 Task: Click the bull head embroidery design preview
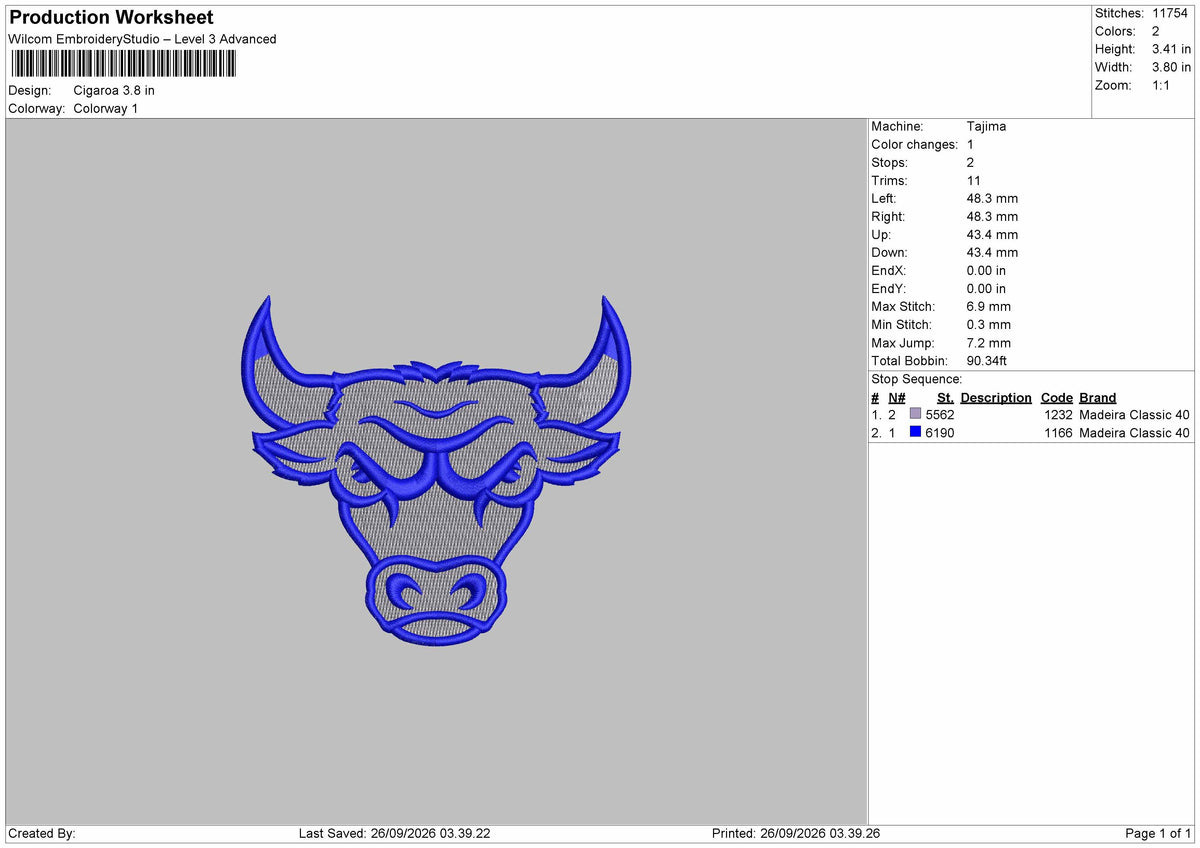pos(436,469)
